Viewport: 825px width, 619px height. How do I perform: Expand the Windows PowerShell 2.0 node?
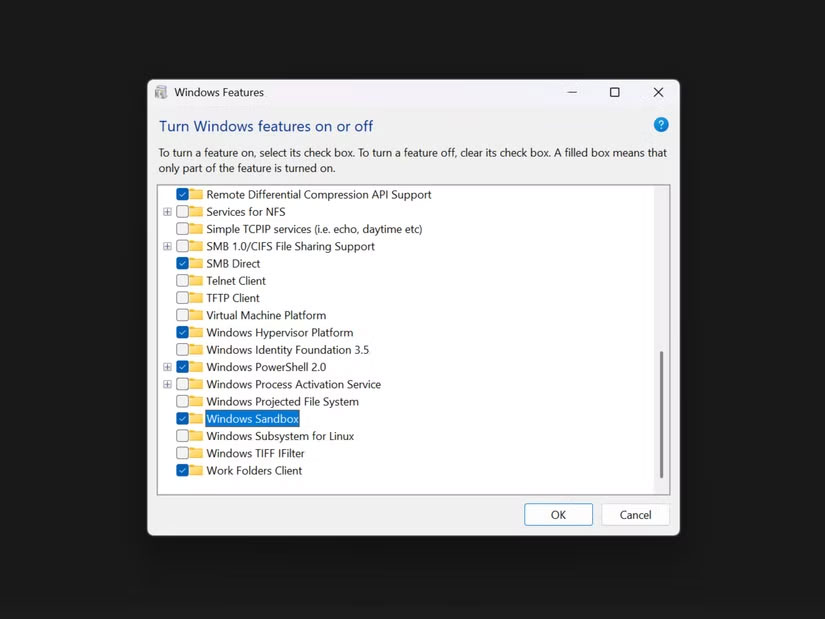[167, 367]
